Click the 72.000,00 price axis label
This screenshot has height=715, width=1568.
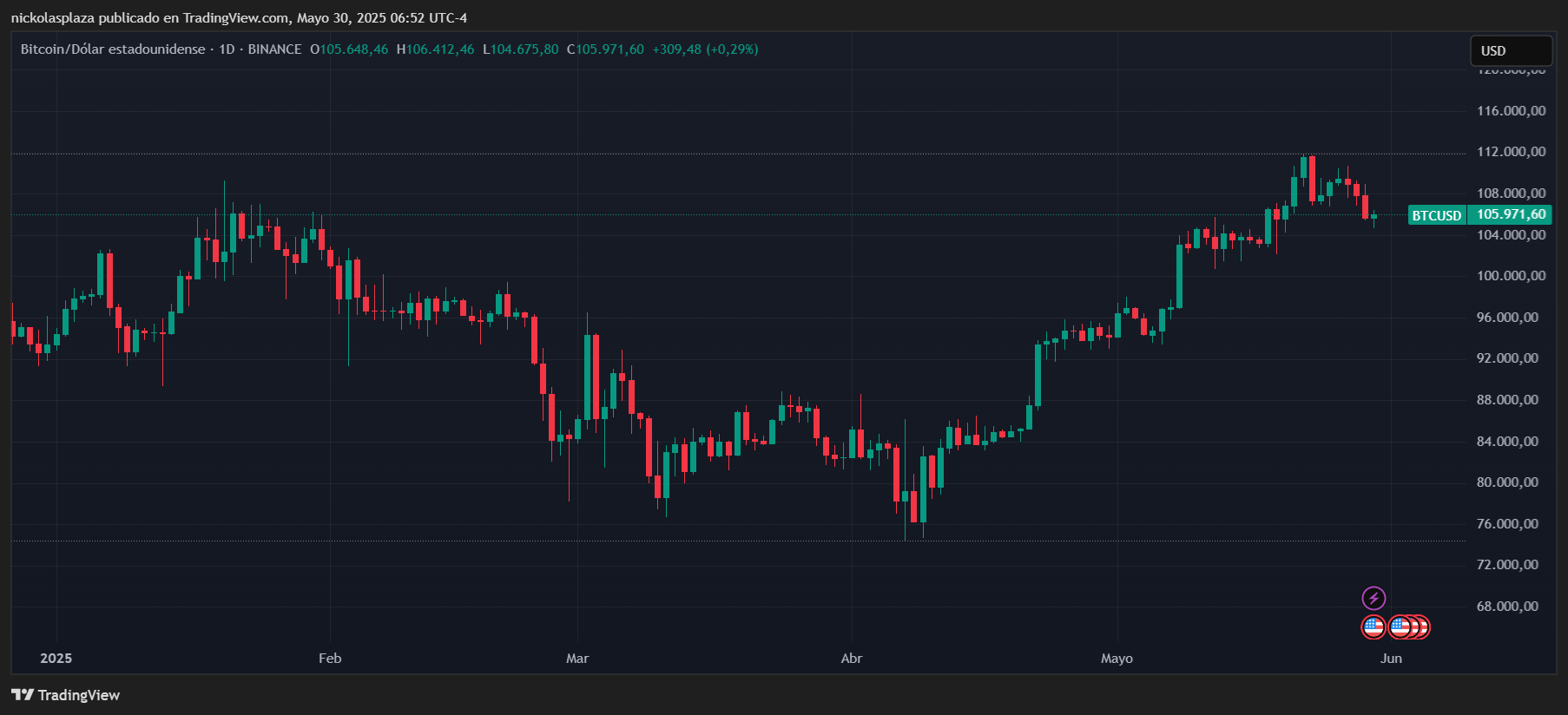pos(1507,565)
